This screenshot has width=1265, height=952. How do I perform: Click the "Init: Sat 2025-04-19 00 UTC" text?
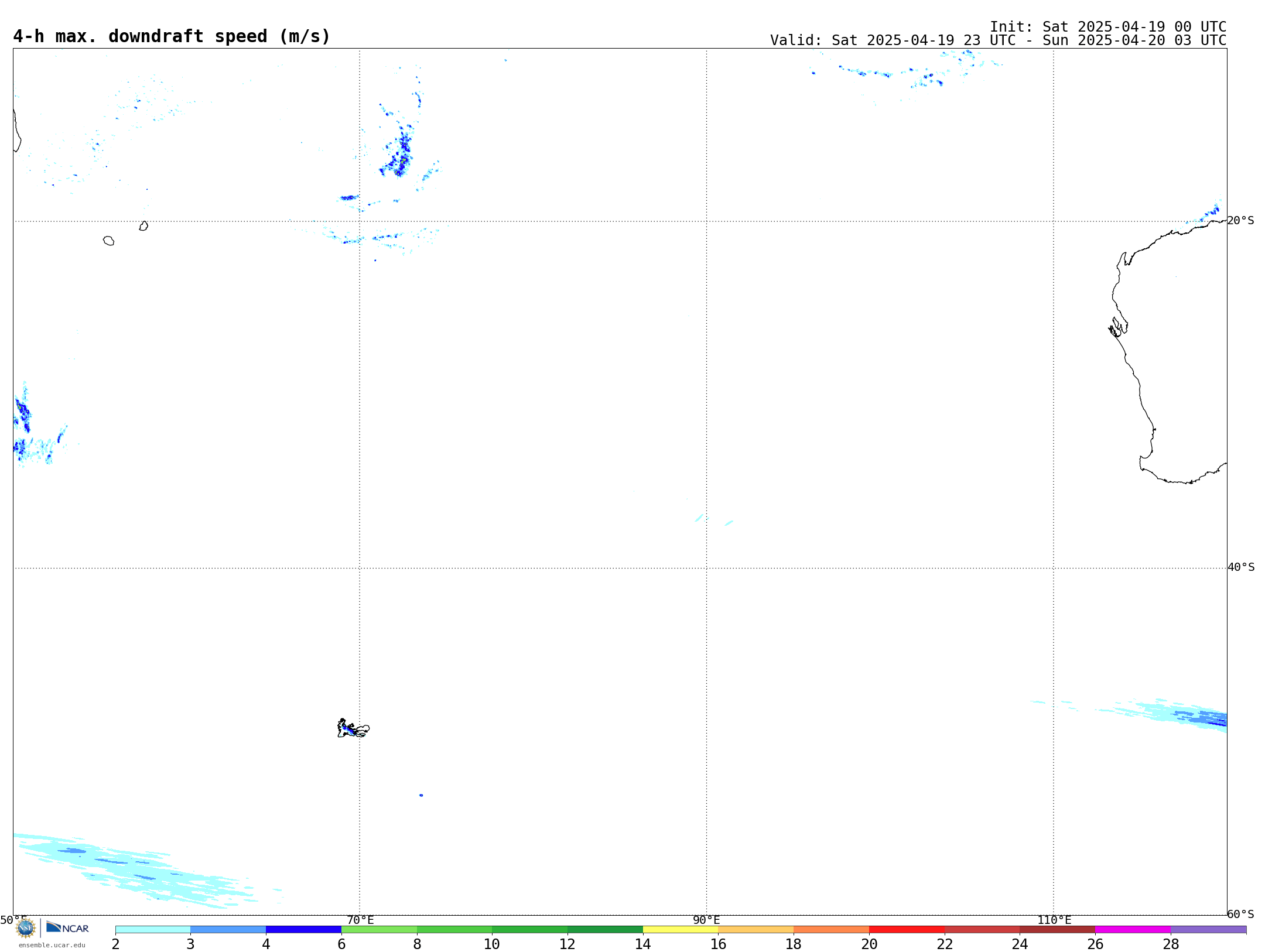click(1108, 27)
